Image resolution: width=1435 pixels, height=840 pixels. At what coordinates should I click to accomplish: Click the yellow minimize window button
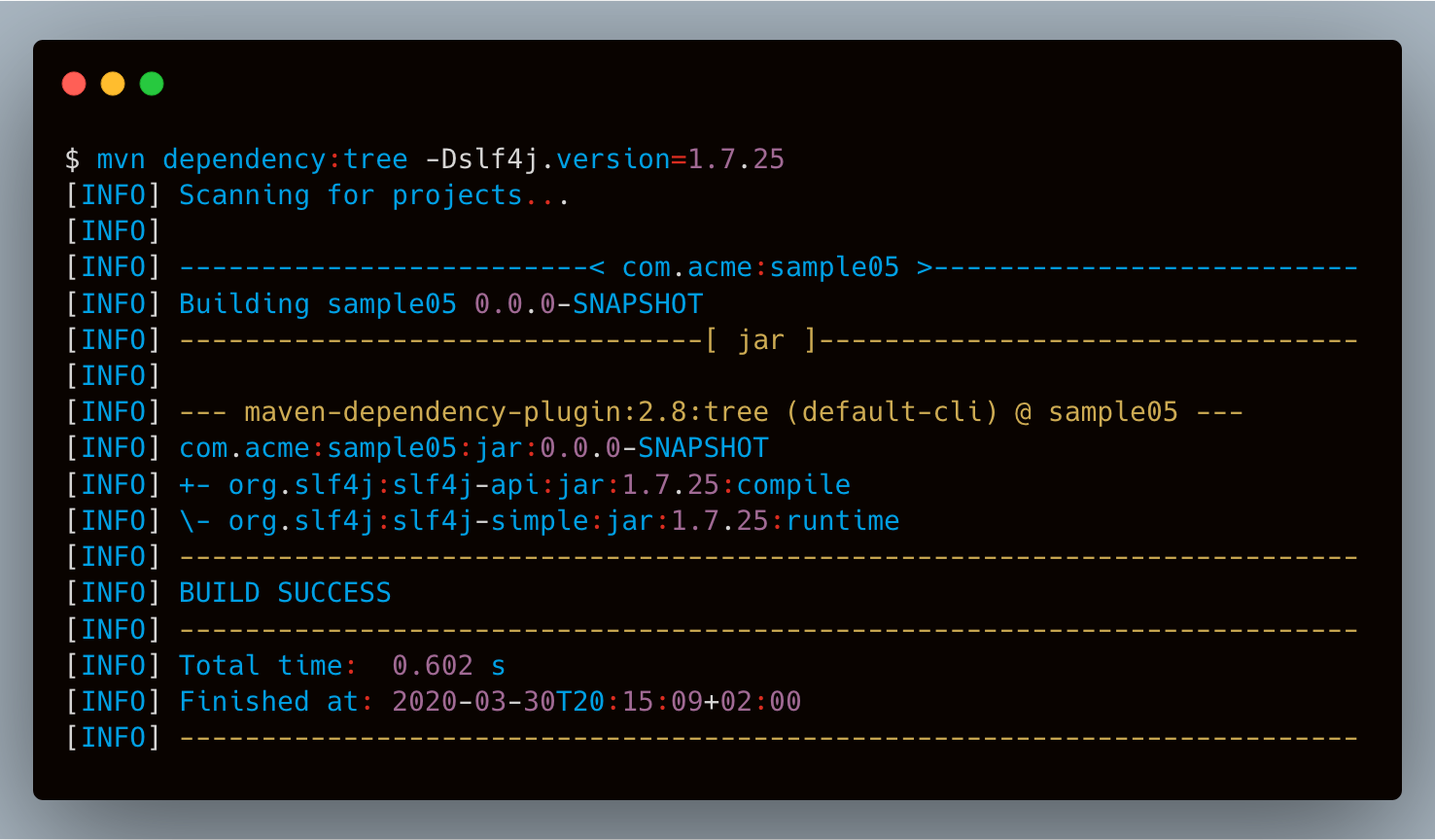coord(113,84)
